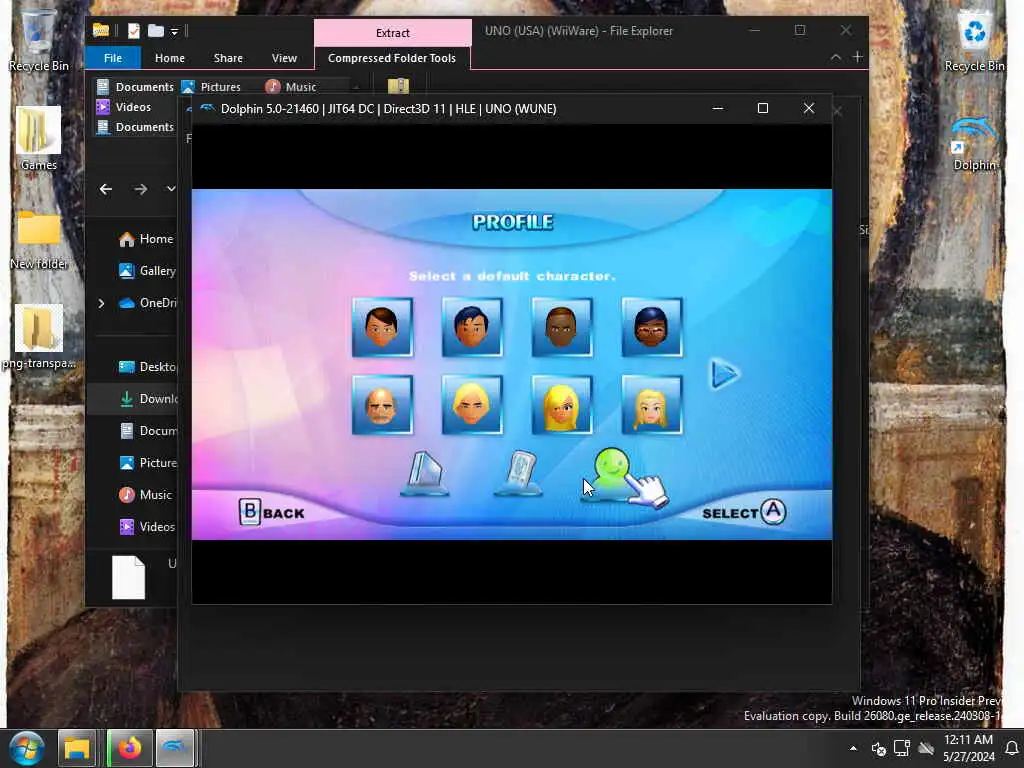Open the Home ribbon tab in File Explorer
1024x768 pixels.
(170, 58)
